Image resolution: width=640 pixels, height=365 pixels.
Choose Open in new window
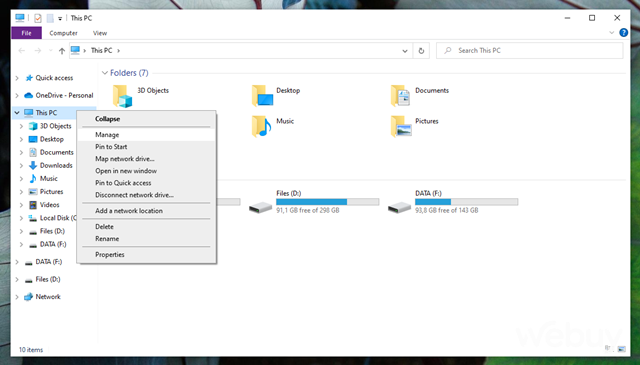(x=147, y=171)
